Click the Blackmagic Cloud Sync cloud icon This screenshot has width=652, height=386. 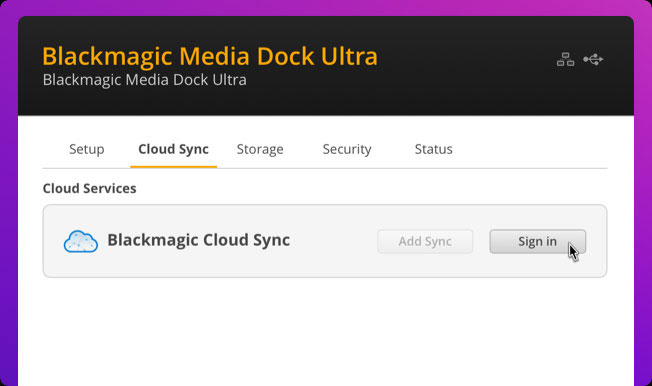coord(81,241)
